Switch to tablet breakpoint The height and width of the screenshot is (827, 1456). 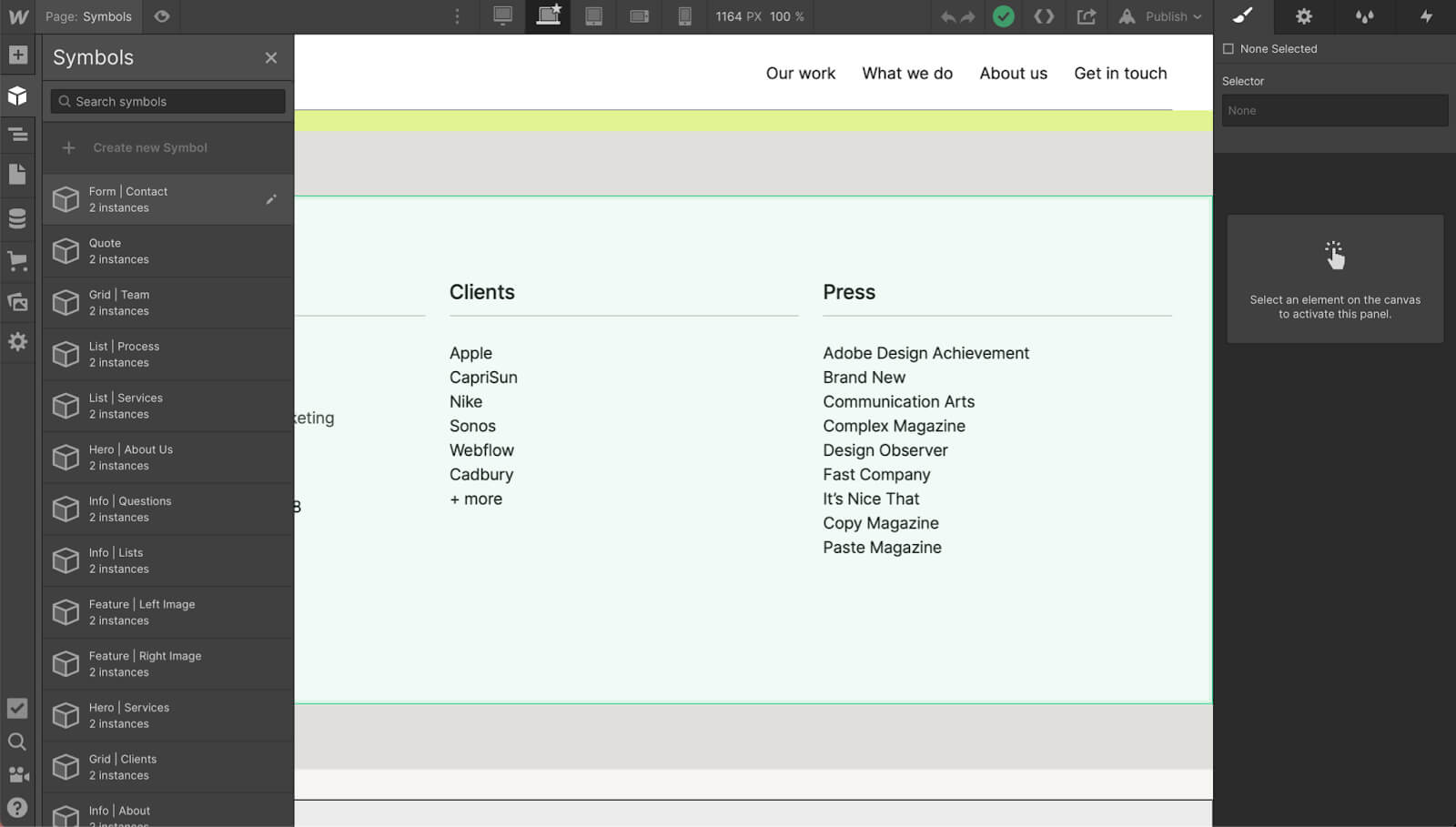click(593, 16)
